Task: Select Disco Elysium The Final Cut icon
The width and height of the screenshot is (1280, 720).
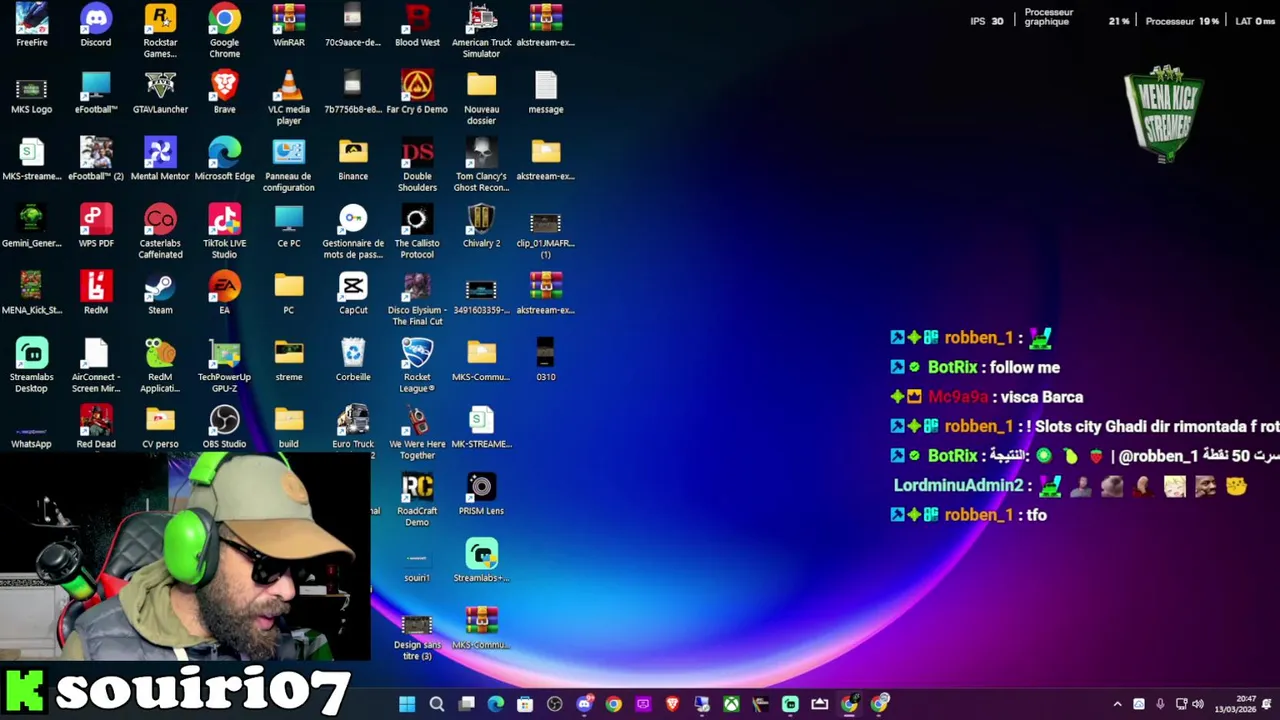Action: (417, 299)
